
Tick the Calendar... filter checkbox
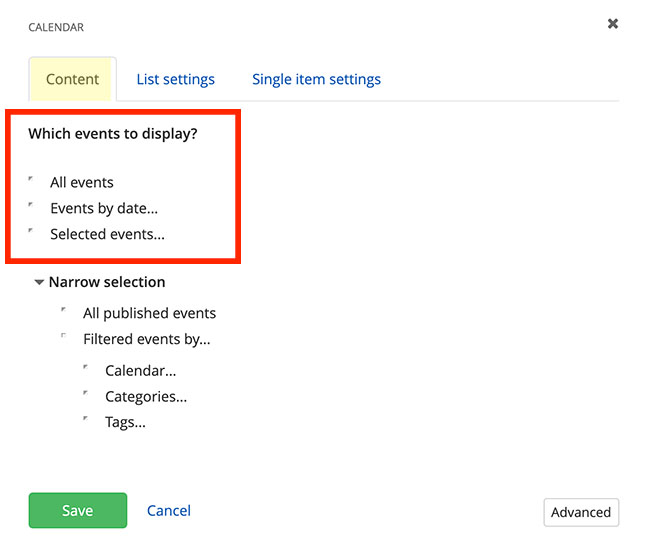tap(87, 368)
